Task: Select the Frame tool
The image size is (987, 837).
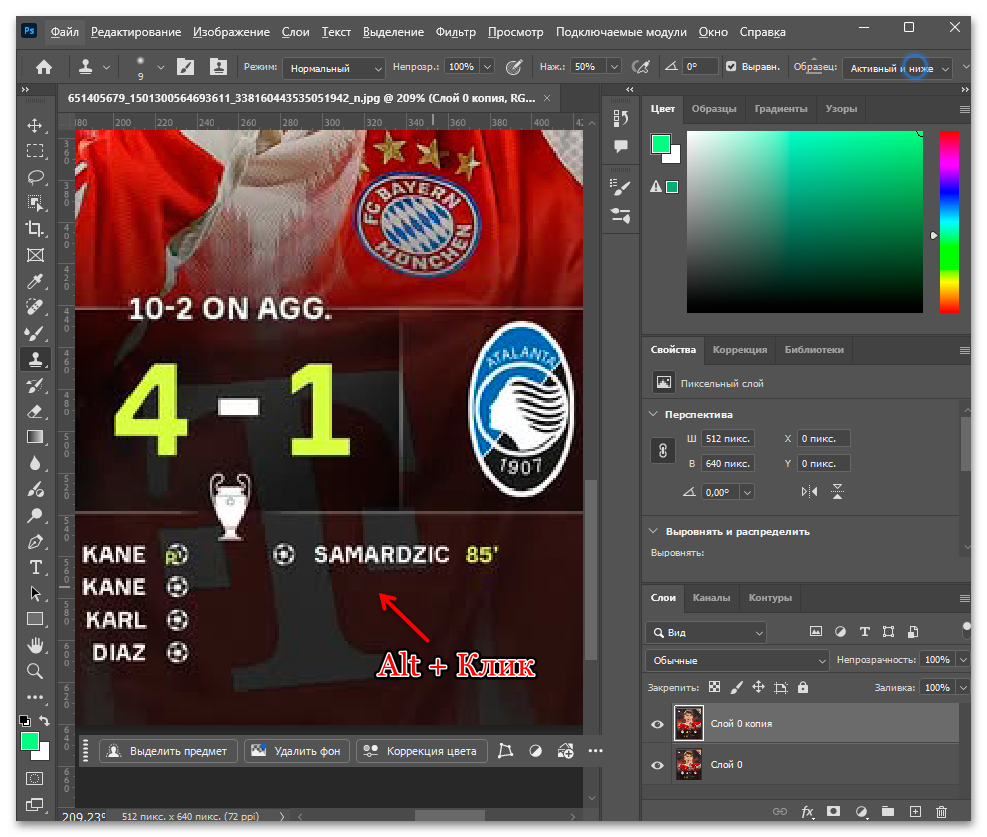Action: [35, 255]
